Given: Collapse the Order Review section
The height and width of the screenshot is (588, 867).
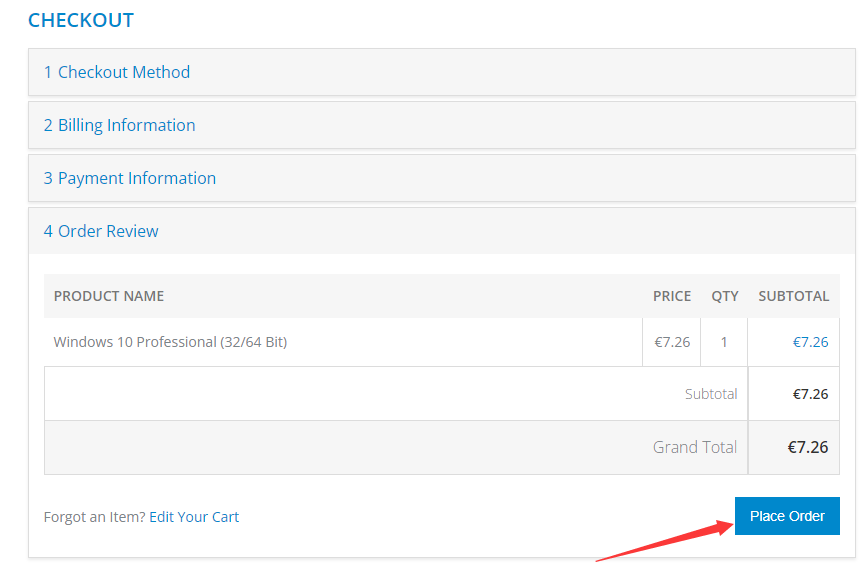Looking at the screenshot, I should [101, 231].
